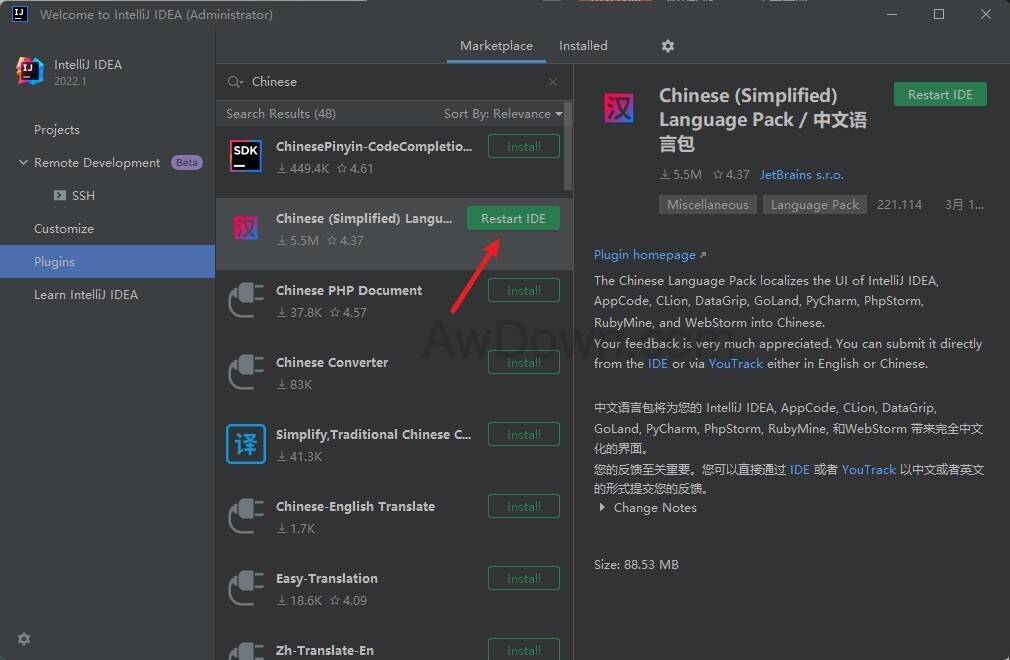Select the Simplify, Traditional Chinese Converter plugin icon
This screenshot has height=660, width=1010.
pos(245,443)
